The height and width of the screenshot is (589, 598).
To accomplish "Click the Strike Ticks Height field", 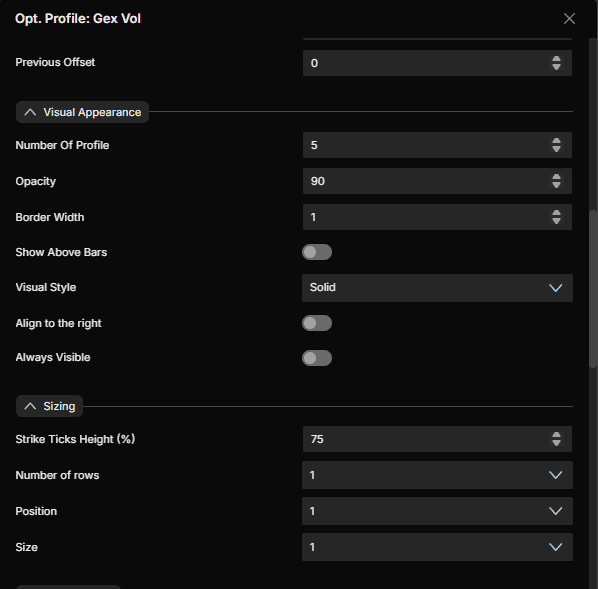I will tap(437, 439).
